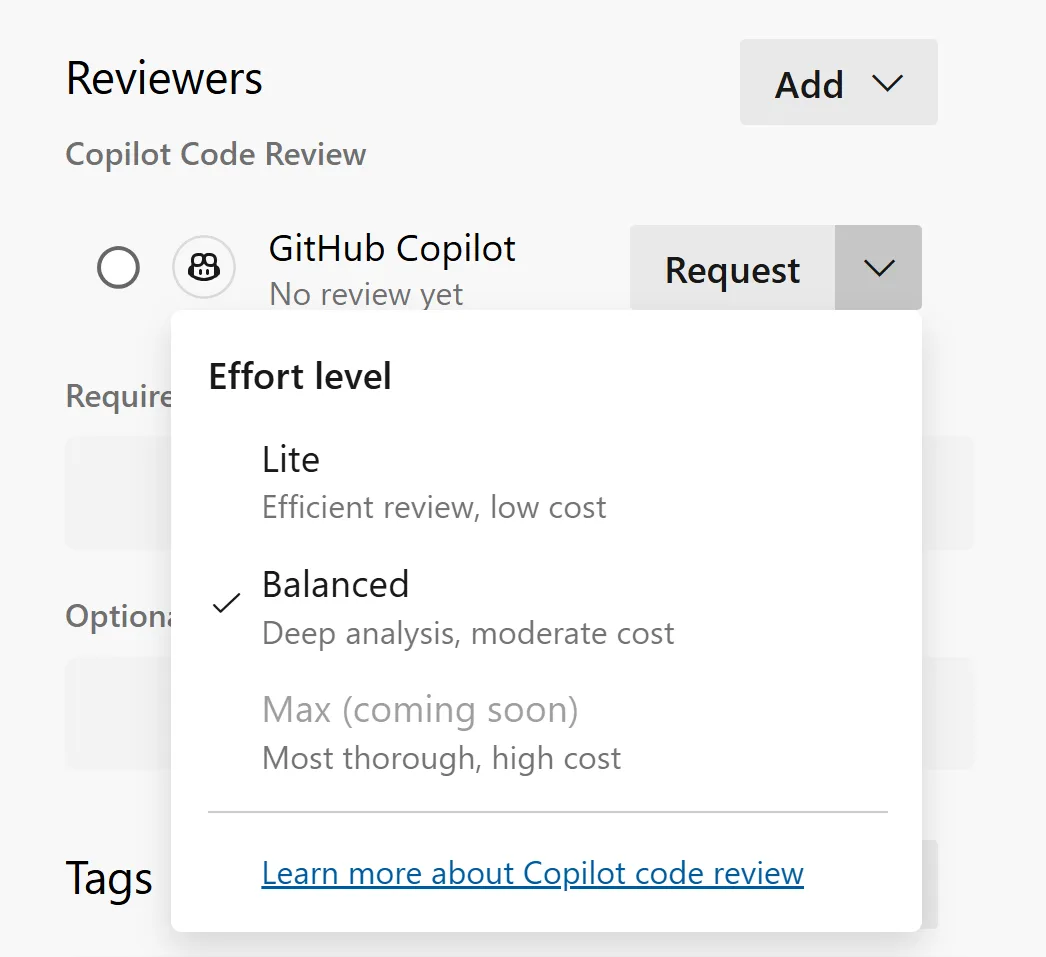1046x957 pixels.
Task: Collapse the Request effort level dropdown arrow
Action: pos(879,267)
